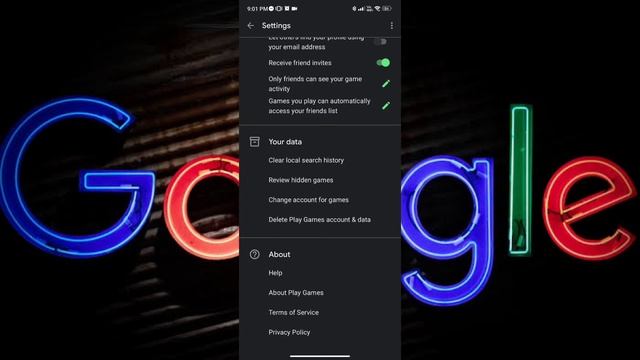Open the Help entry
Viewport: 640px width, 360px height.
pos(275,273)
